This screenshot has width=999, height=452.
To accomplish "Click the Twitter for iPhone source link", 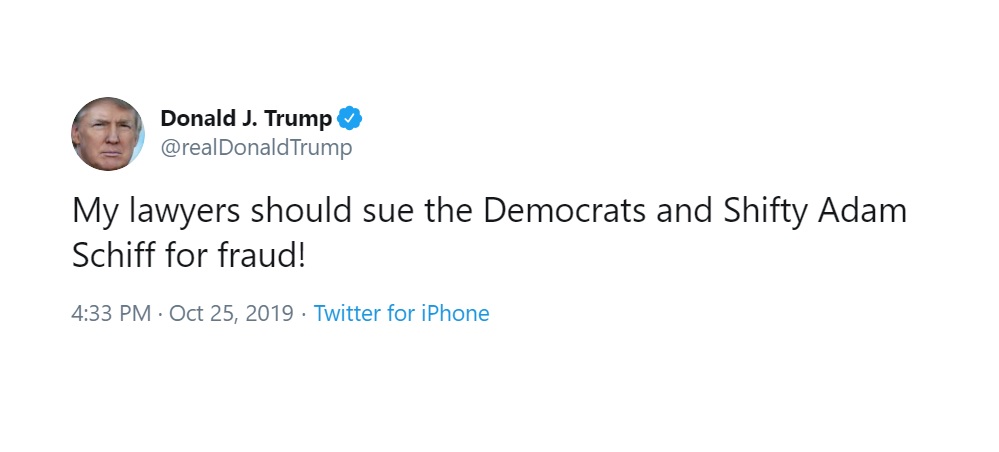I will [x=401, y=313].
